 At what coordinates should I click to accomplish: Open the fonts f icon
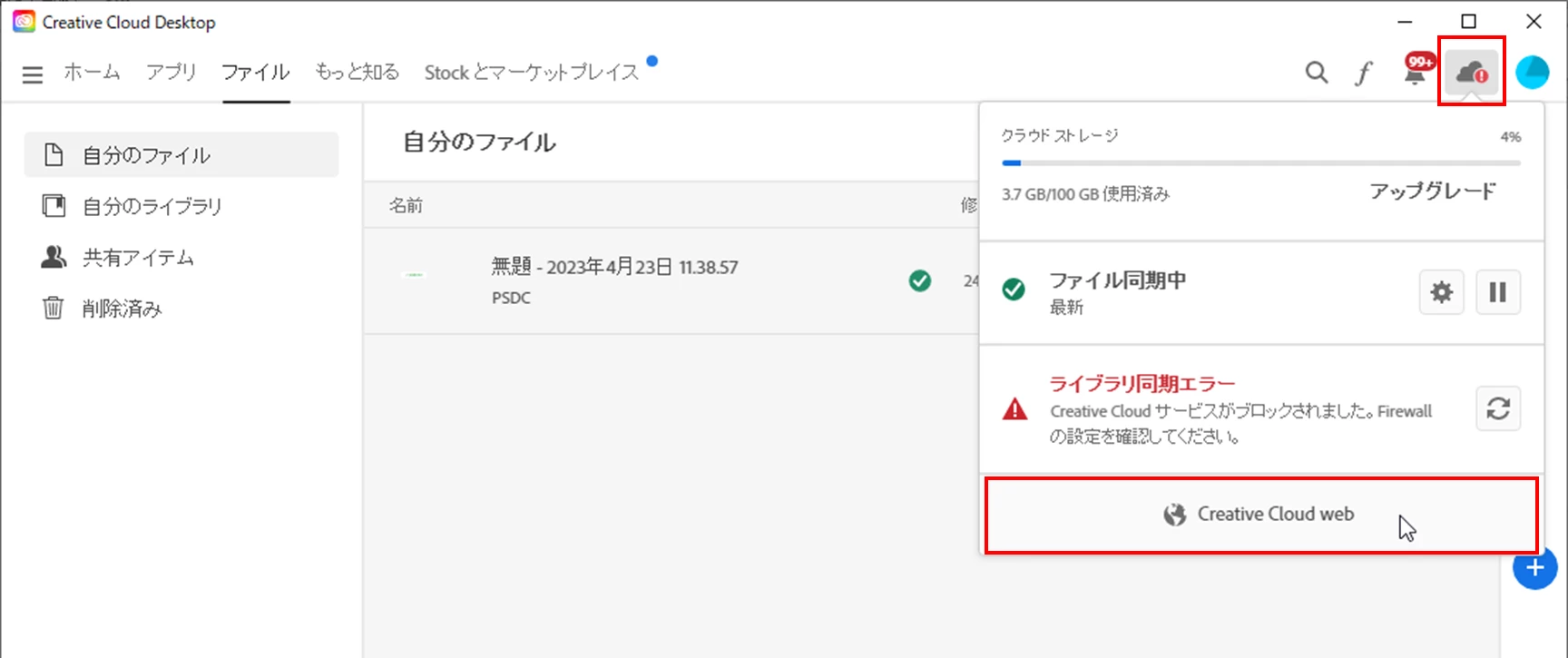coord(1364,73)
